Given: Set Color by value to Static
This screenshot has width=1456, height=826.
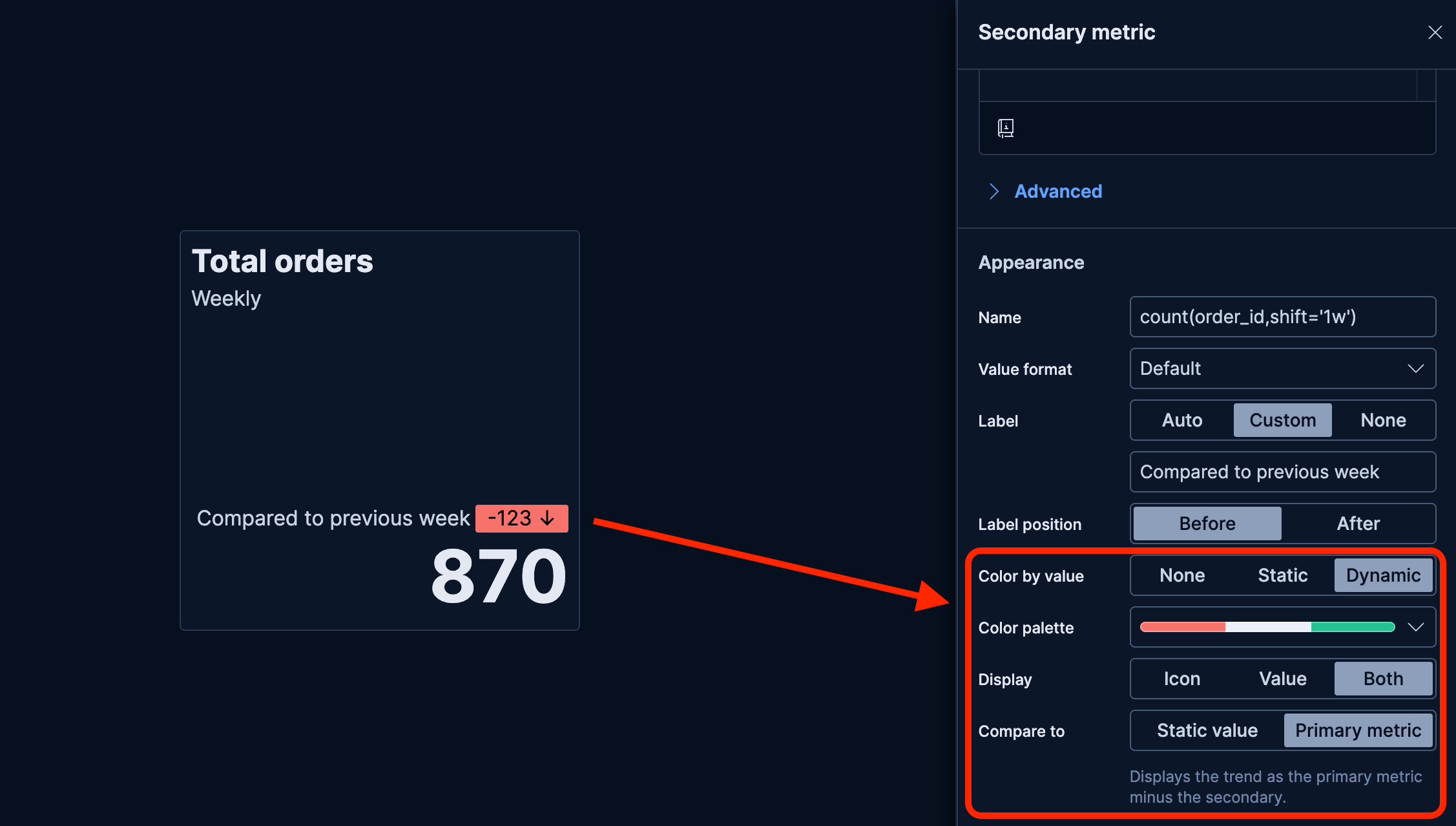Looking at the screenshot, I should pyautogui.click(x=1283, y=575).
